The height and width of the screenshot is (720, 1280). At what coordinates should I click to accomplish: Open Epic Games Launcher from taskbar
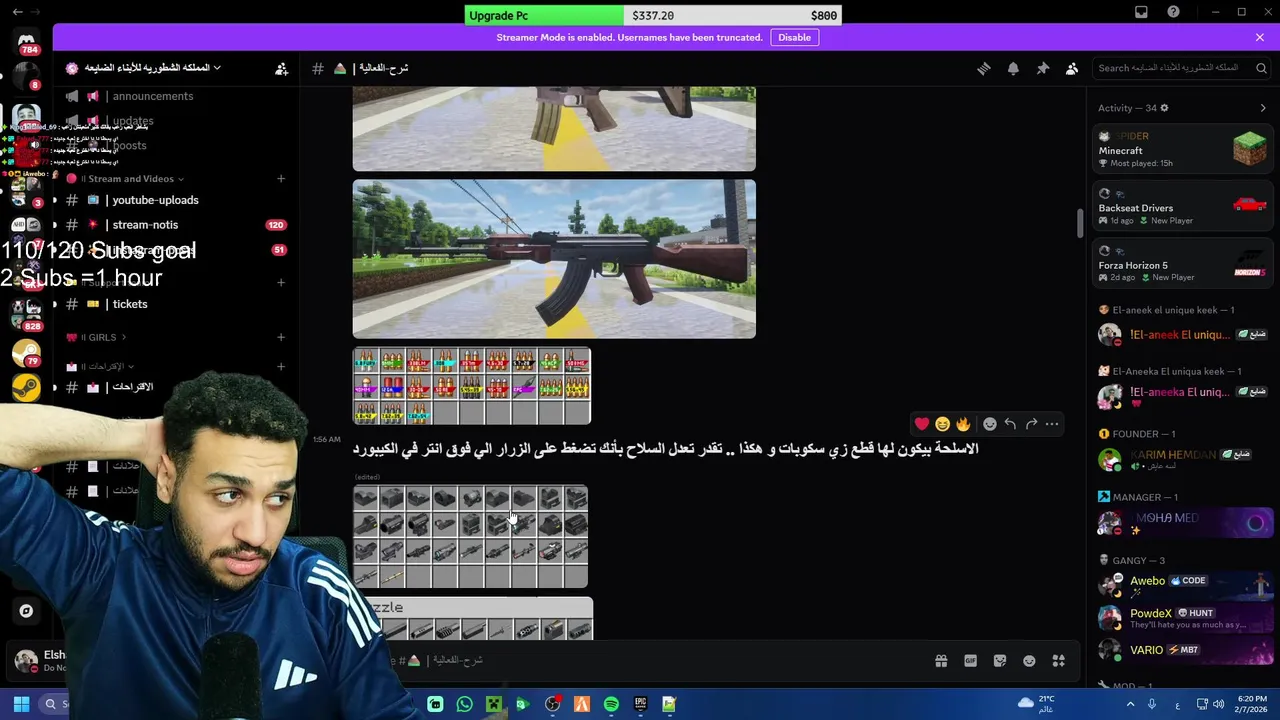[x=640, y=704]
